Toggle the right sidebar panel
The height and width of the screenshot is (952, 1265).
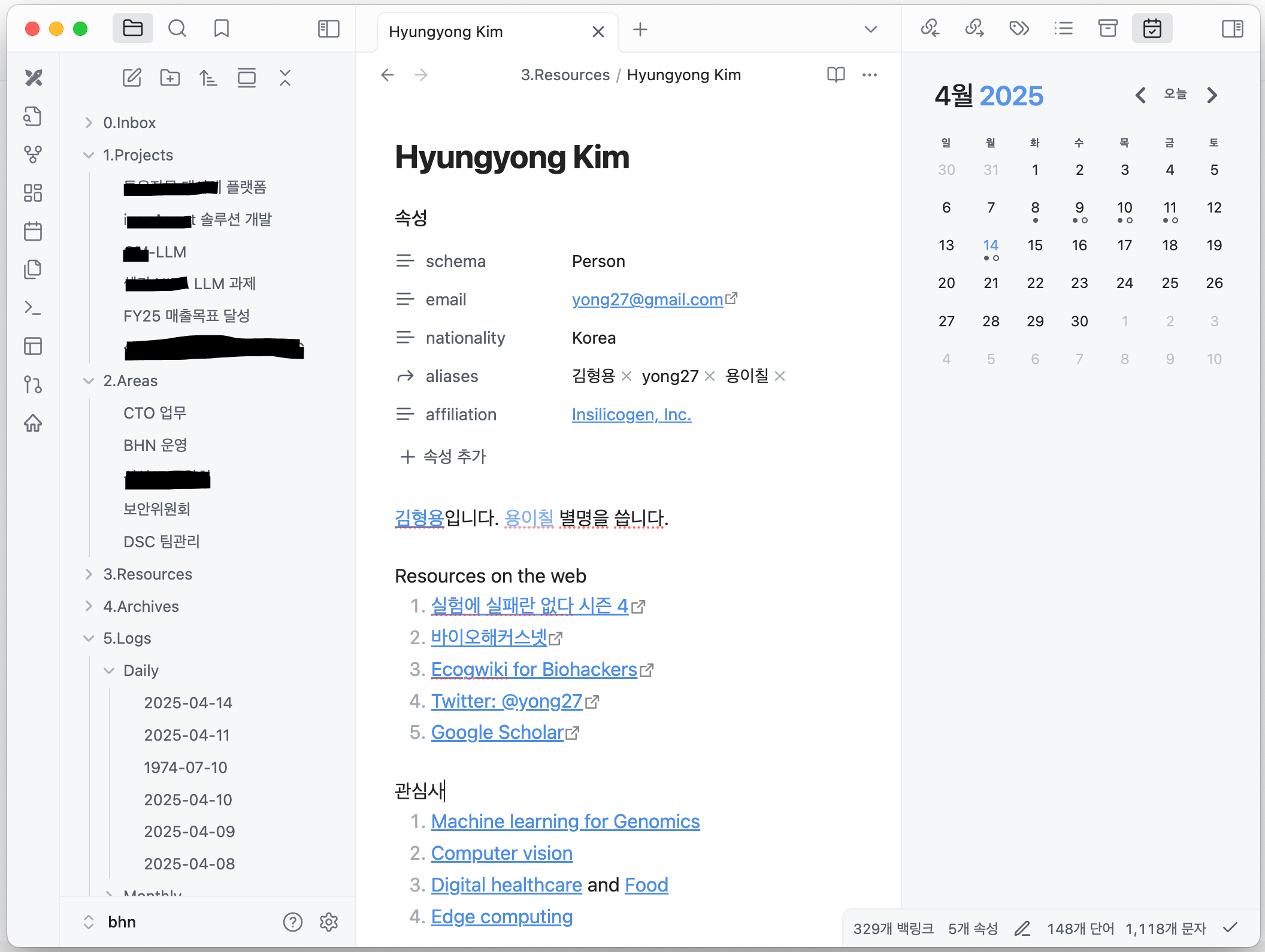pyautogui.click(x=1232, y=29)
